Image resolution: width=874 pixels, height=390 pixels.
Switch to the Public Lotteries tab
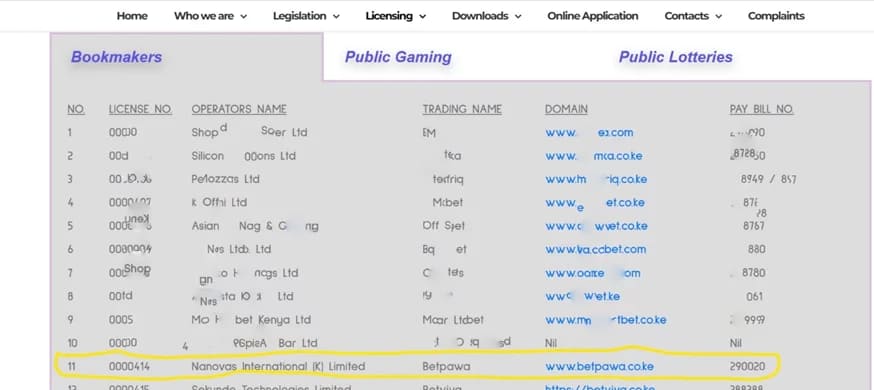tap(676, 57)
